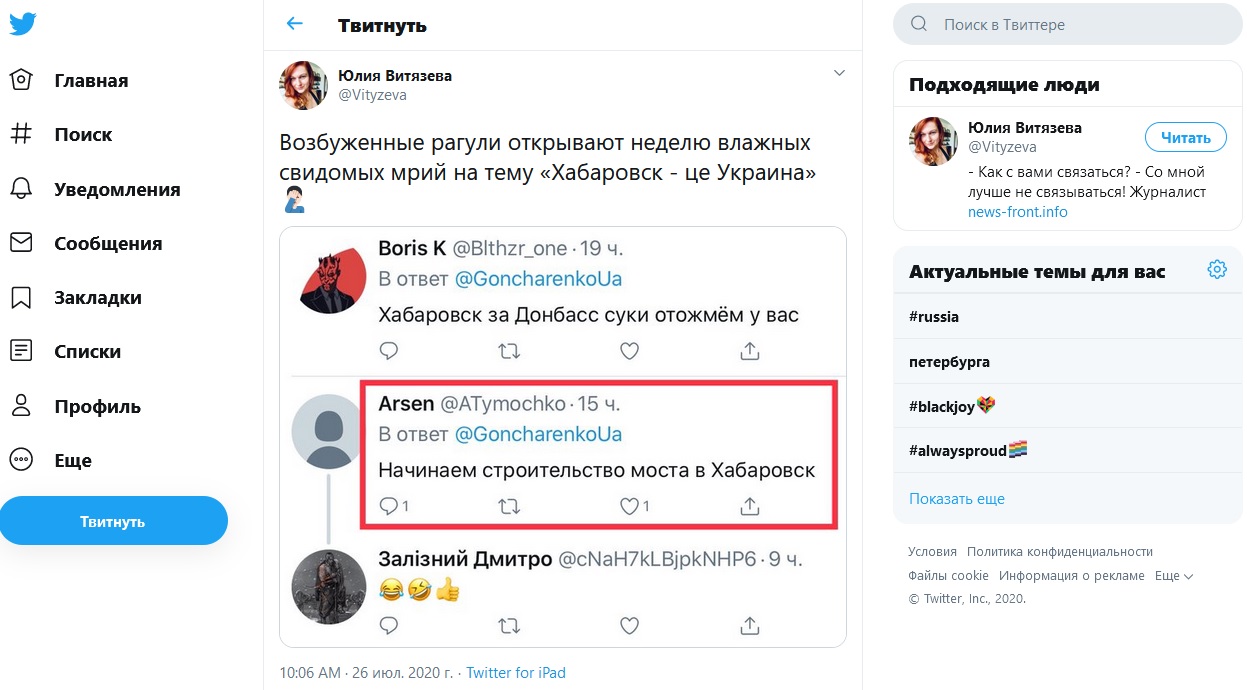Image resolution: width=1247 pixels, height=690 pixels.
Task: Follow Юлия Витязева with Читать button
Action: point(1185,138)
